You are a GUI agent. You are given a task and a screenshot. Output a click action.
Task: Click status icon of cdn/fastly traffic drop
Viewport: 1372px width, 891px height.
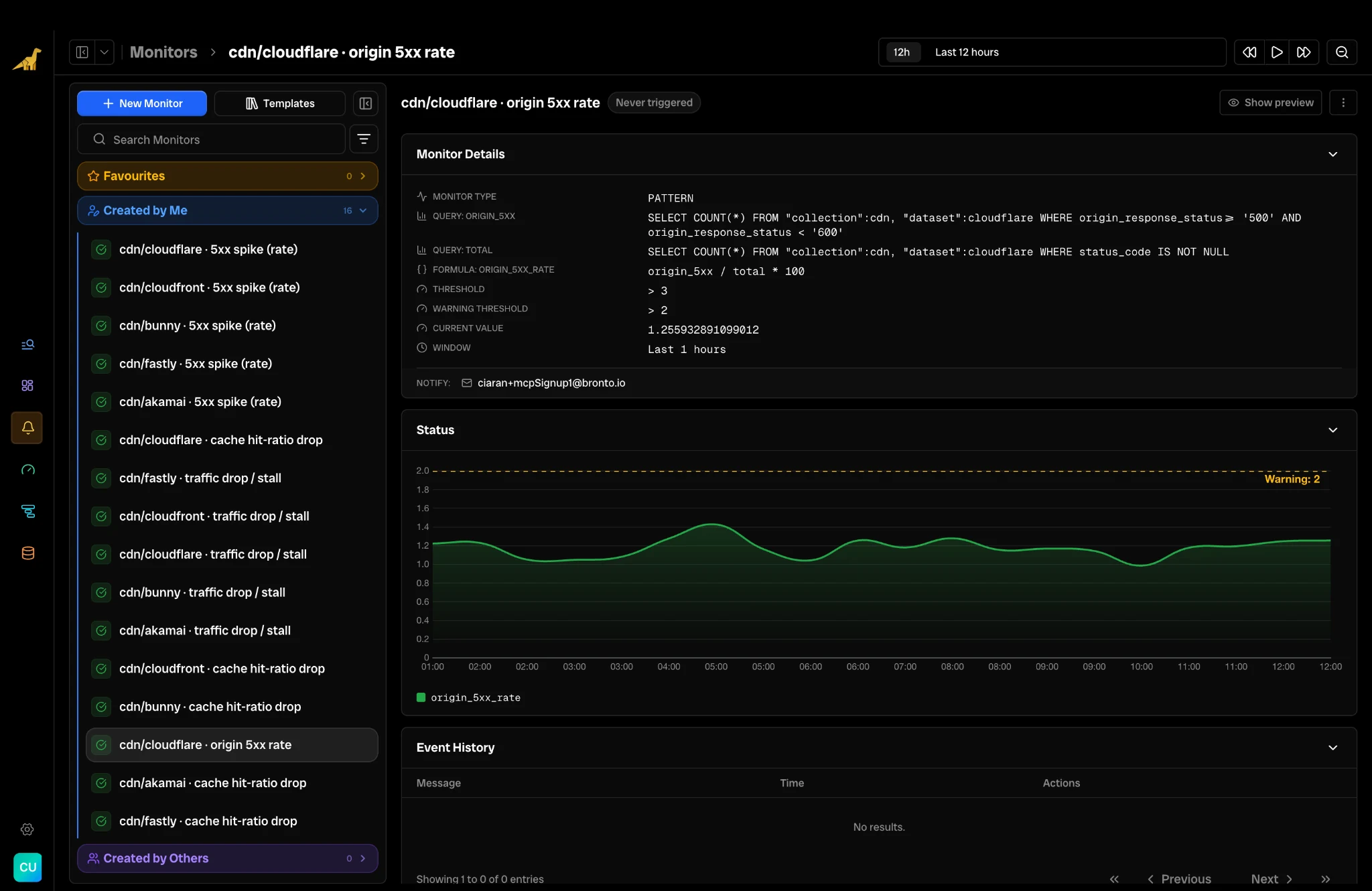coord(101,478)
